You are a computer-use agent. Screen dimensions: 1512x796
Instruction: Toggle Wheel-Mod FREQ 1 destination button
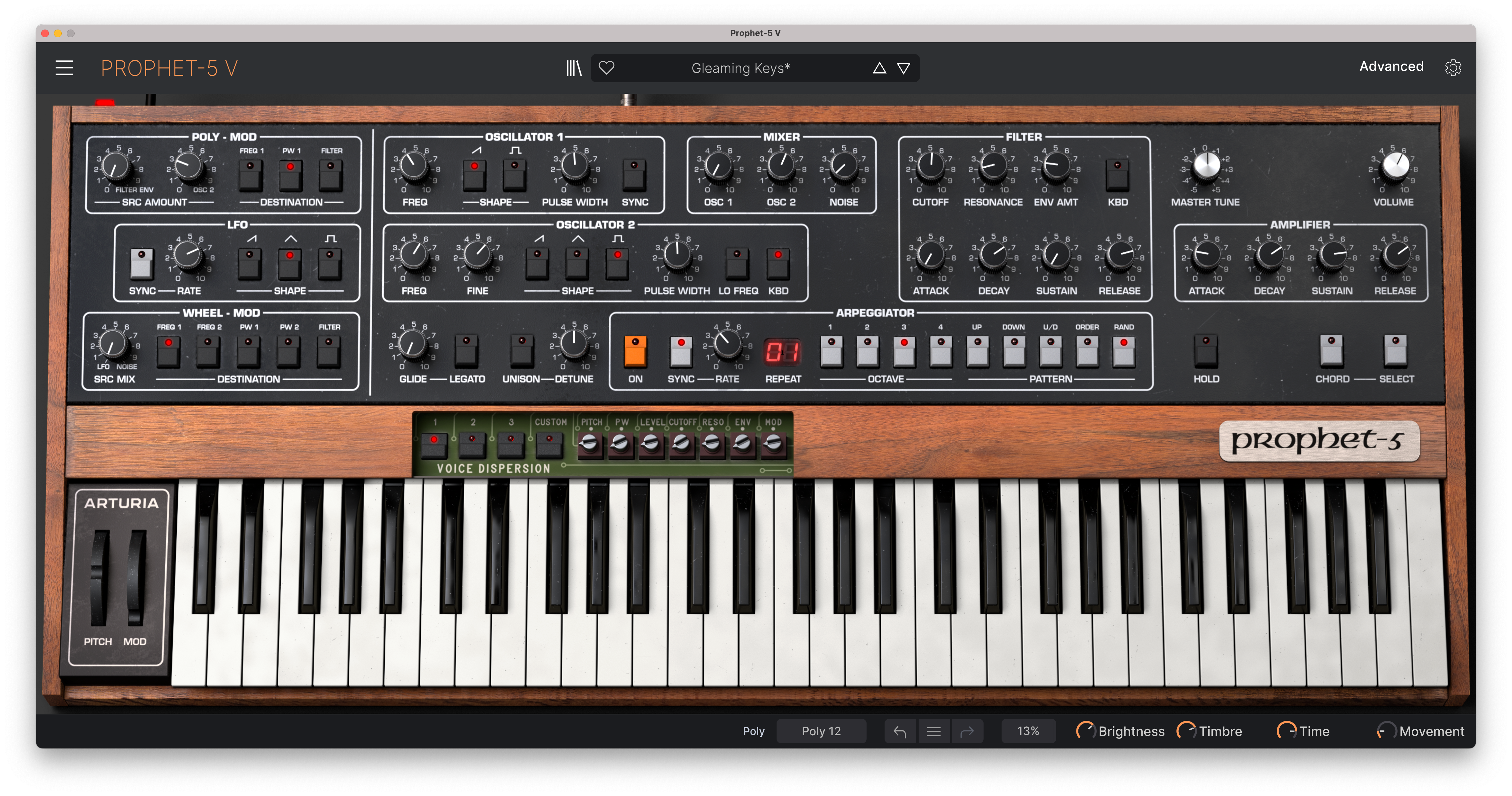(168, 351)
